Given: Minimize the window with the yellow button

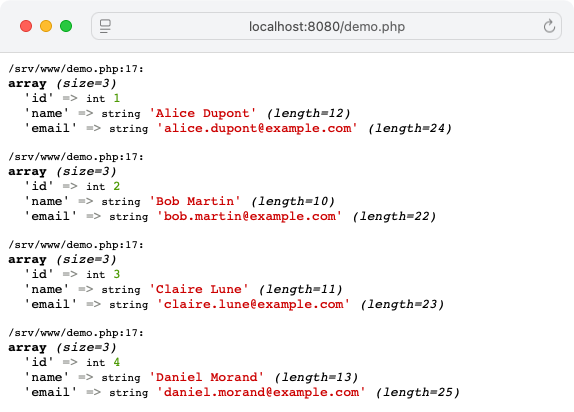Looking at the screenshot, I should tap(46, 26).
